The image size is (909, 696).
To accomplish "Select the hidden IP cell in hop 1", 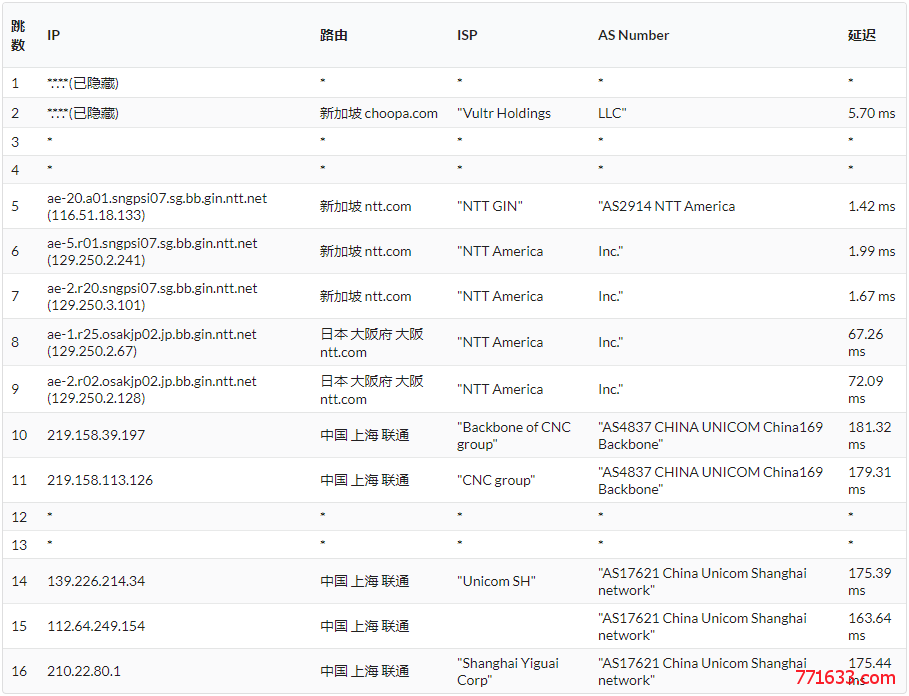I will click(83, 83).
